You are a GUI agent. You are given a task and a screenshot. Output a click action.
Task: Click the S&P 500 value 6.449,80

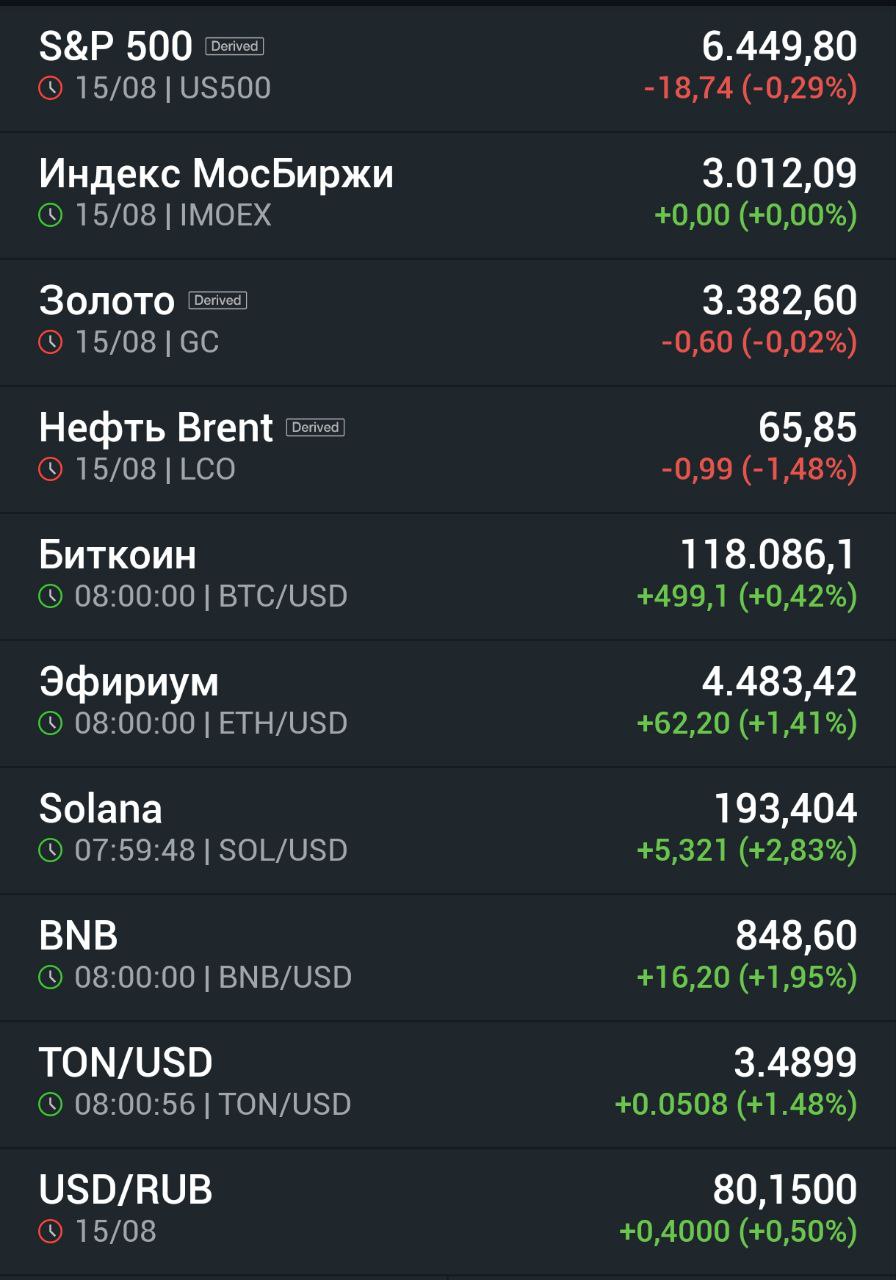tap(779, 46)
